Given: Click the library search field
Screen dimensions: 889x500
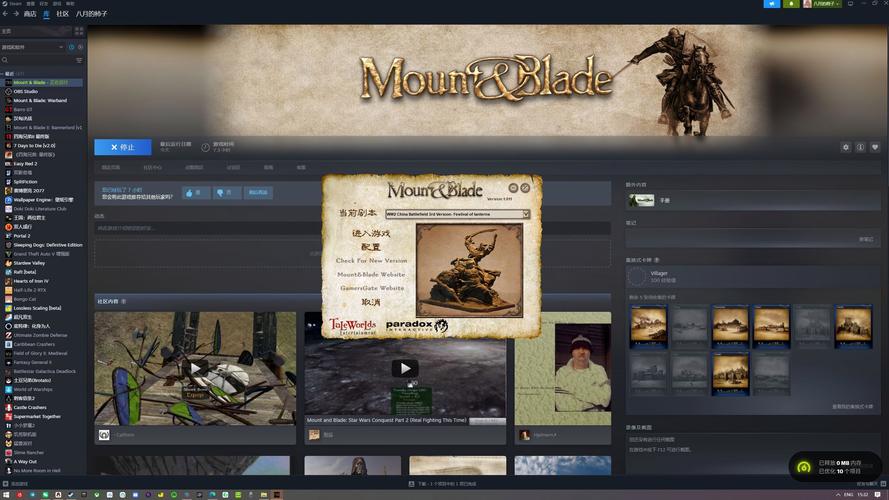Looking at the screenshot, I should tap(38, 60).
